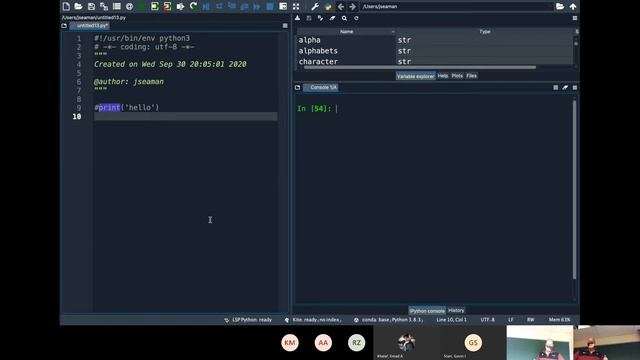Click the horizontal scrollbar in Variable explorer
Viewport: 640px width, 360px height.
point(420,67)
